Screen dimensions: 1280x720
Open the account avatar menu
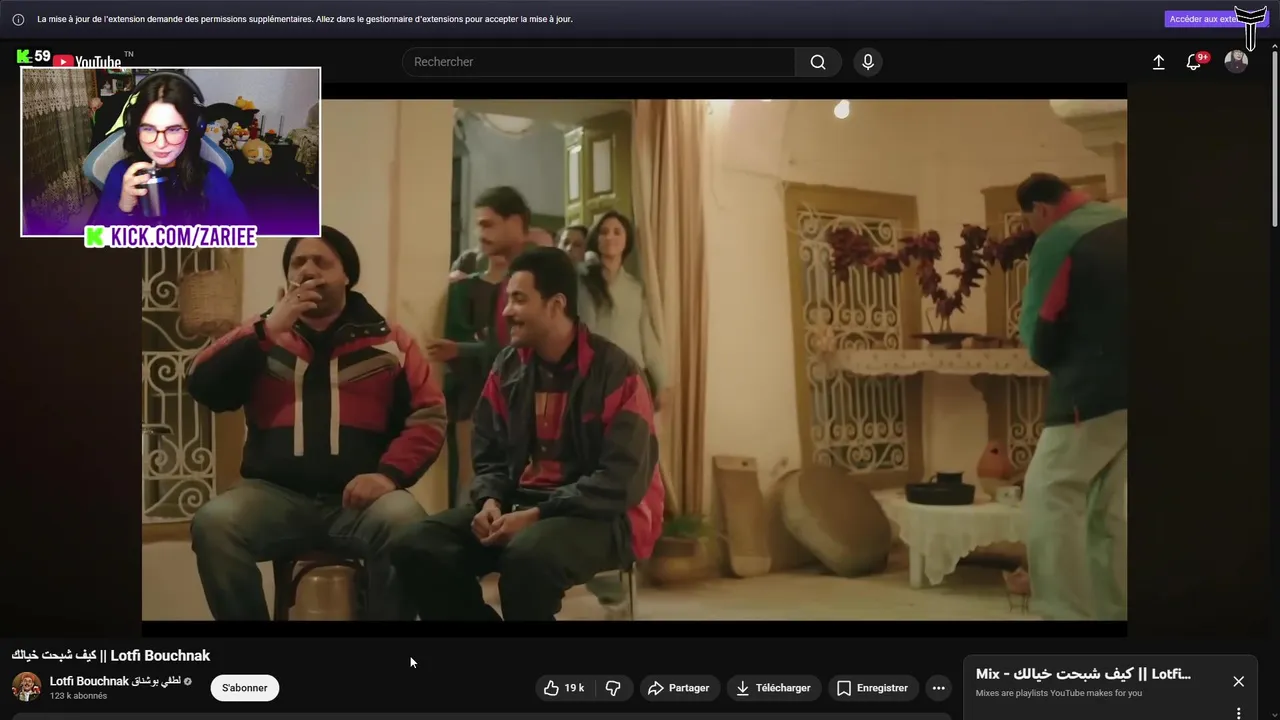click(1236, 62)
